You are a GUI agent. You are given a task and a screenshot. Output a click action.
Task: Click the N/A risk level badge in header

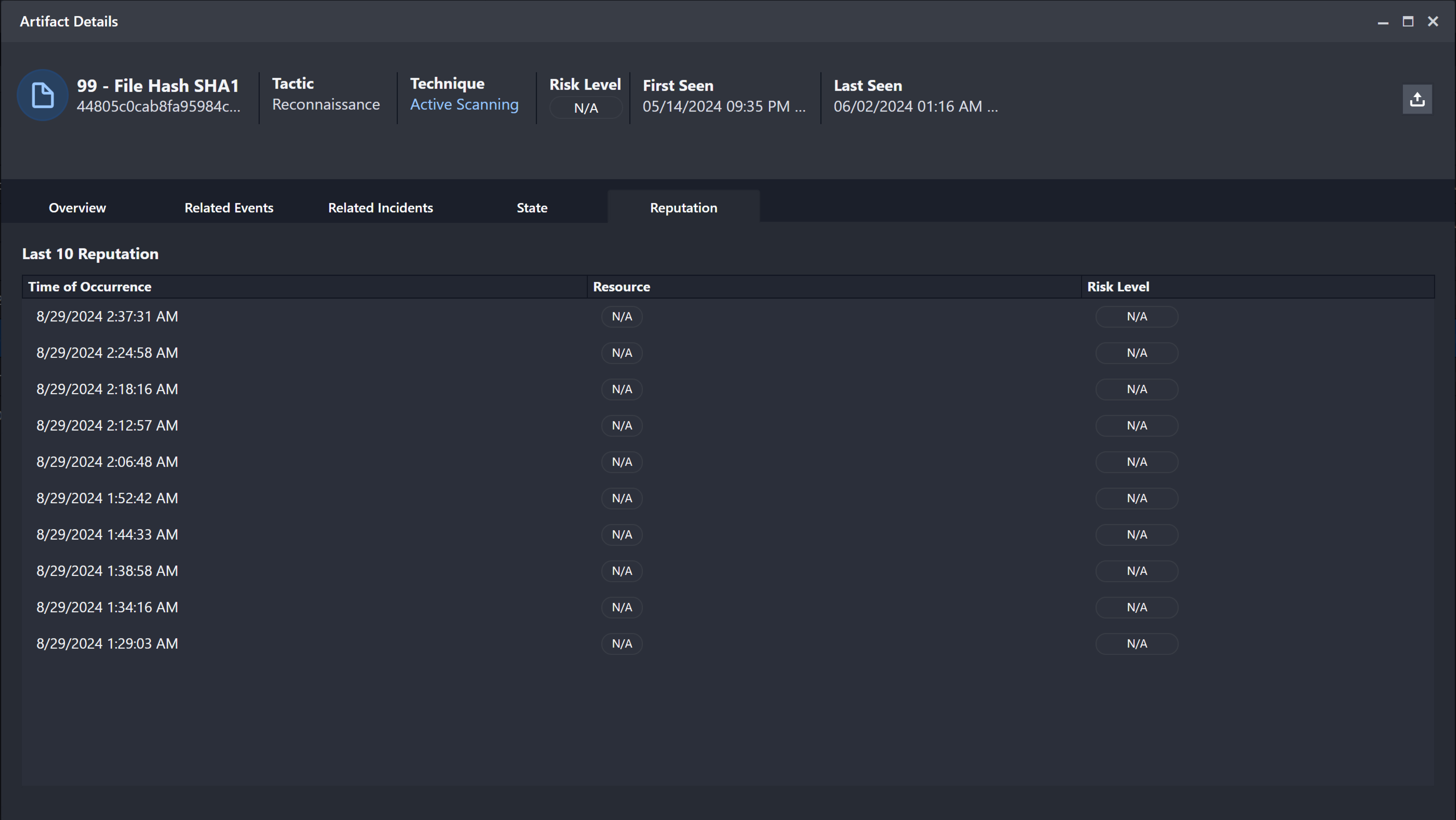pos(586,108)
